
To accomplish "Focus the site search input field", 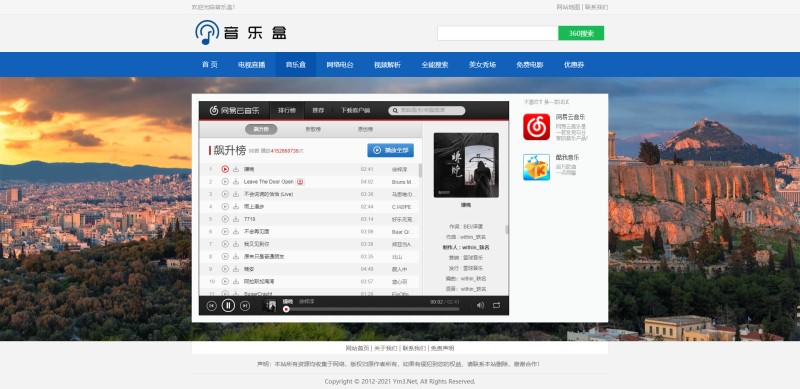I will (x=497, y=33).
